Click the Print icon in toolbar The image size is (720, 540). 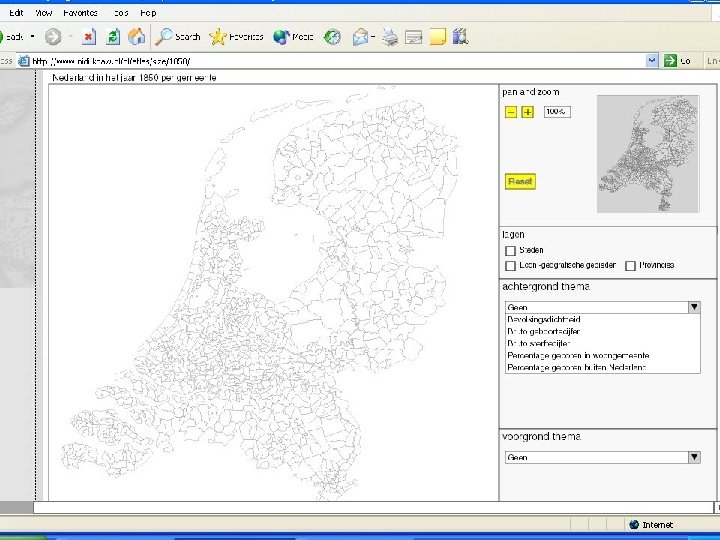[x=390, y=37]
